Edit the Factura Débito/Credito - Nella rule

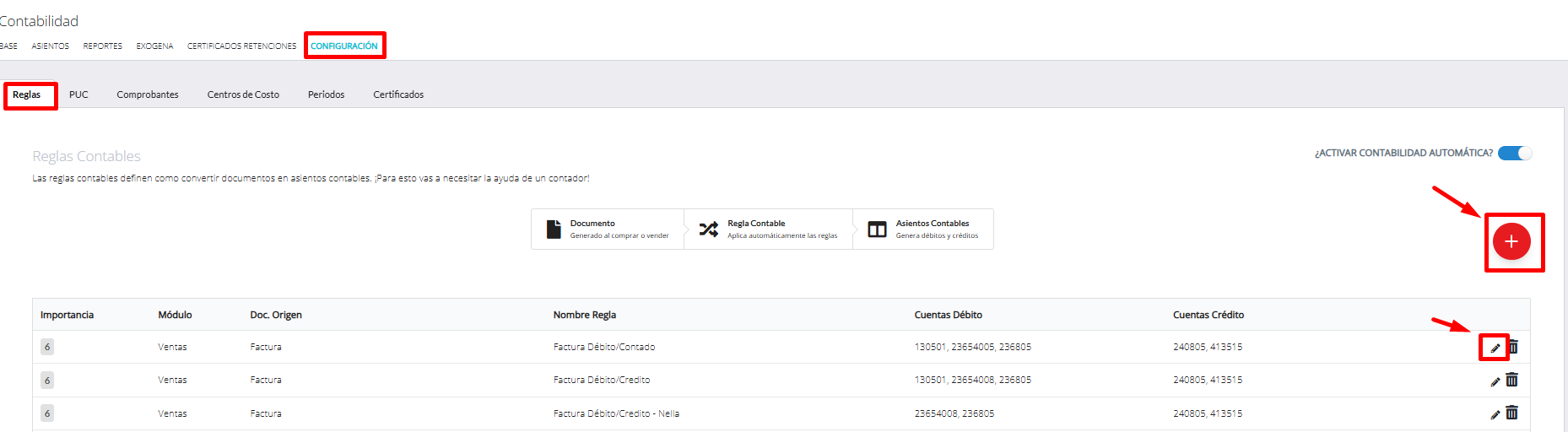tap(1495, 414)
